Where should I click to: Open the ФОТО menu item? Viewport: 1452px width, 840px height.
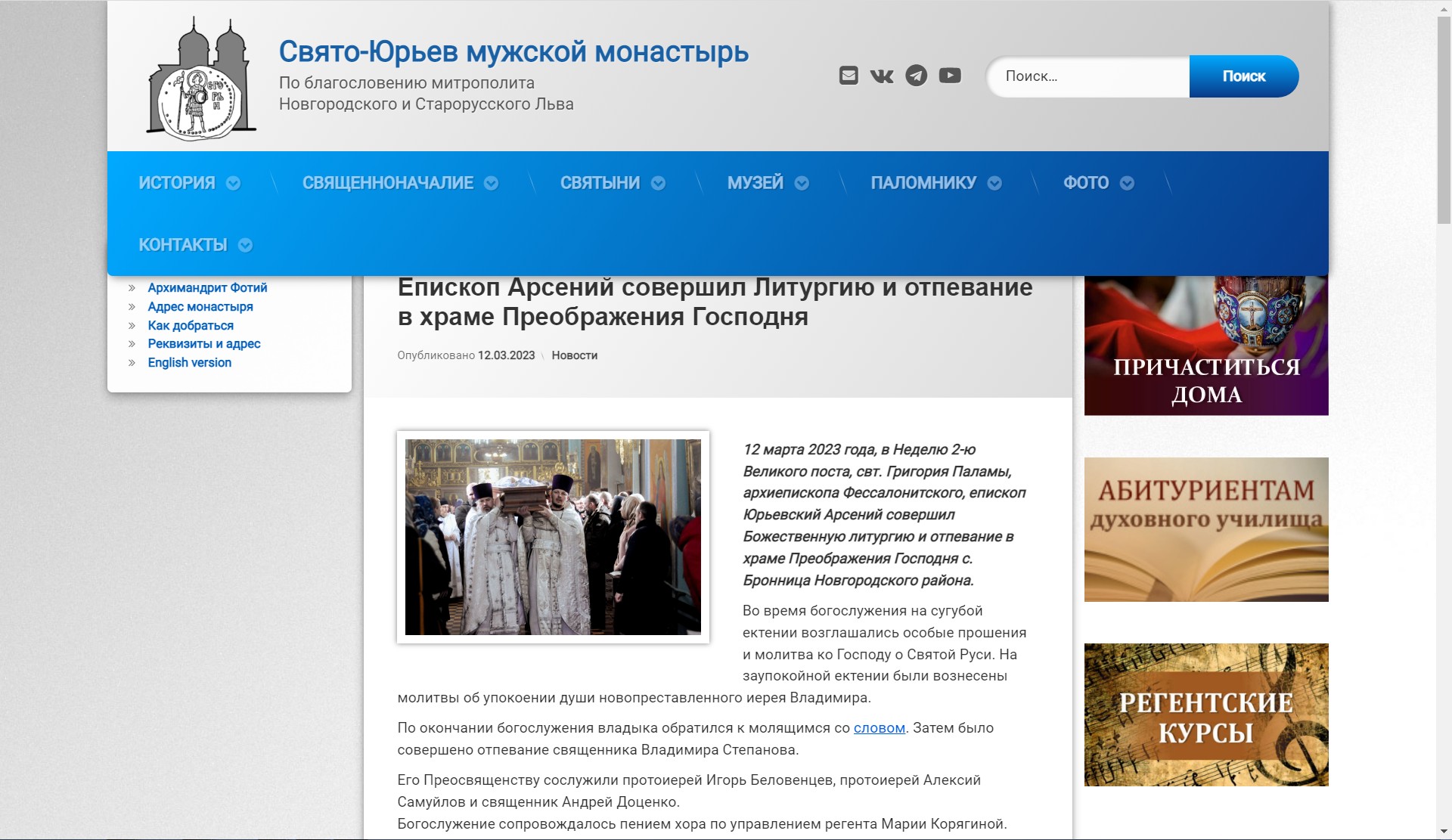(x=1086, y=183)
